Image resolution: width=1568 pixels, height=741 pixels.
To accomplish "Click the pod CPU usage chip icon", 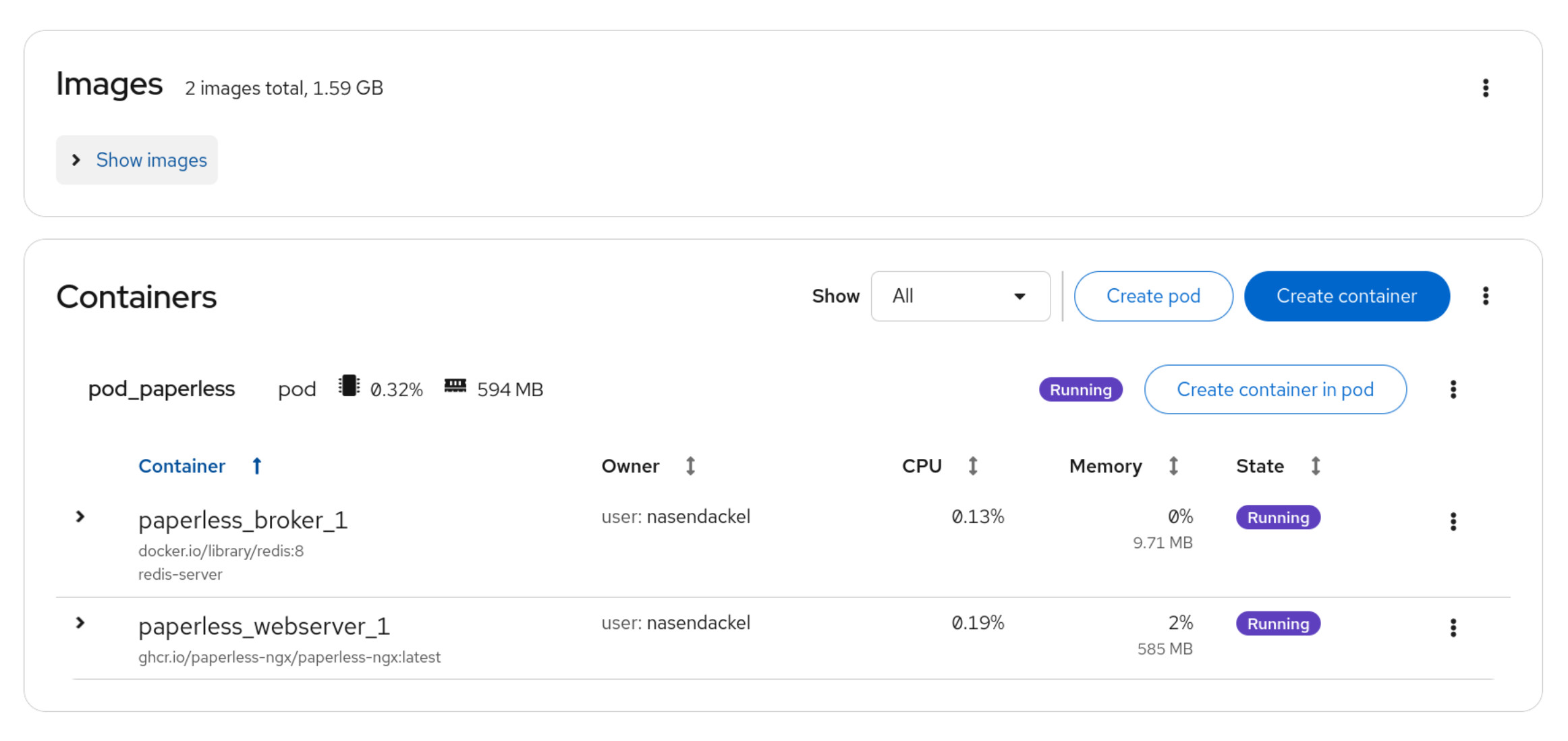I will pos(349,386).
